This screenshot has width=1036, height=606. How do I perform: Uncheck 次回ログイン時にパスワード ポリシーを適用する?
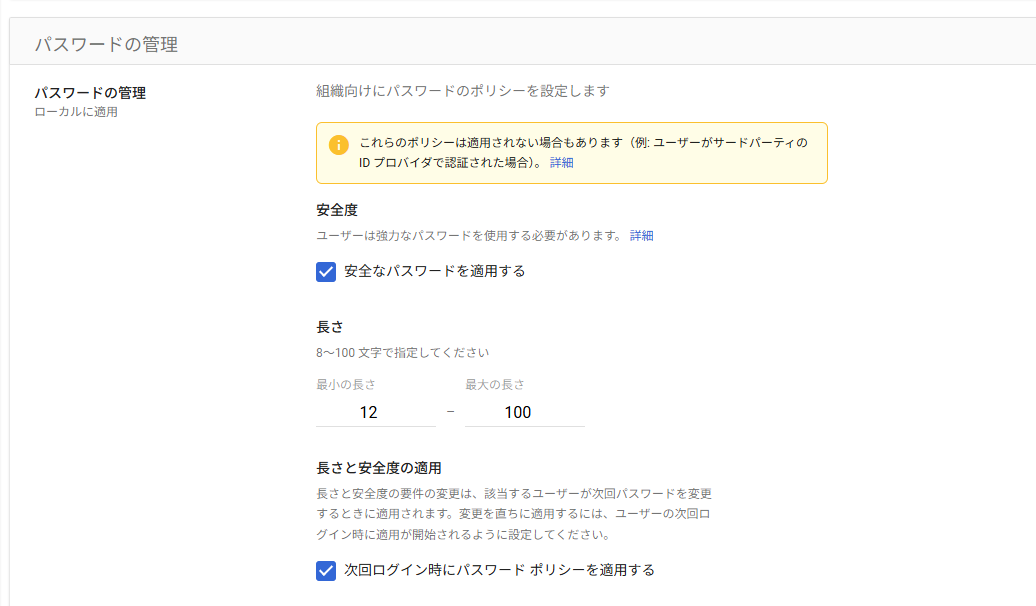(324, 568)
